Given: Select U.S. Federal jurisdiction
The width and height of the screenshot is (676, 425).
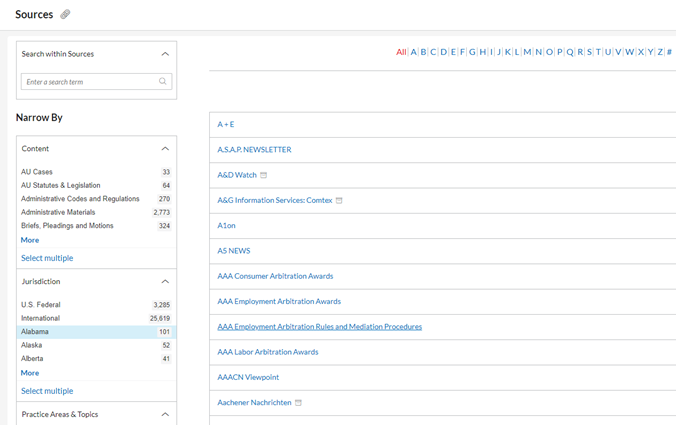Looking at the screenshot, I should pos(41,305).
